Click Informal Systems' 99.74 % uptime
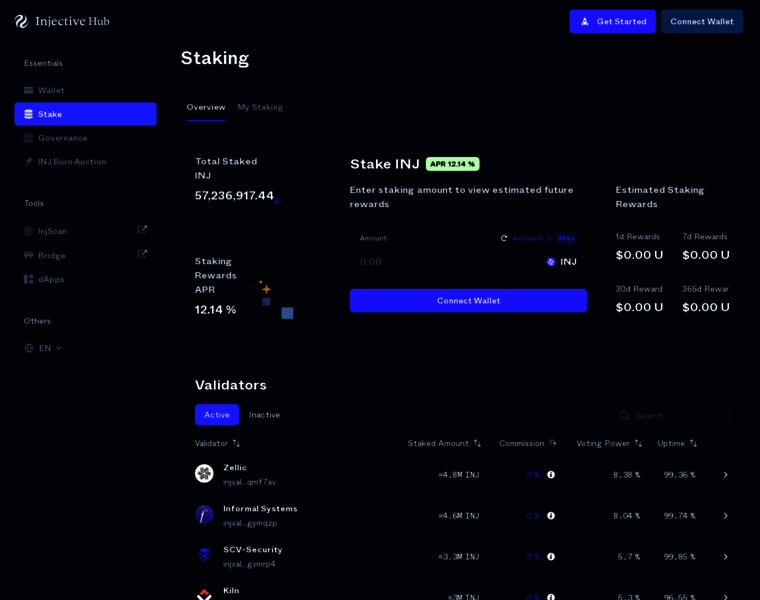The image size is (760, 600). coord(680,516)
